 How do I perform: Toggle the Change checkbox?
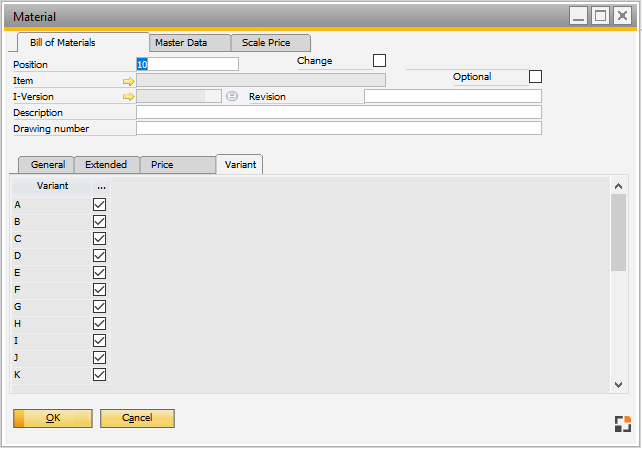tap(379, 61)
